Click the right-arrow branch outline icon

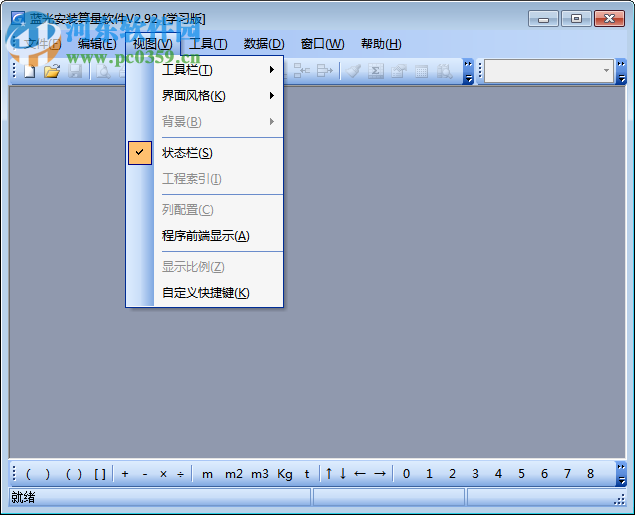325,70
